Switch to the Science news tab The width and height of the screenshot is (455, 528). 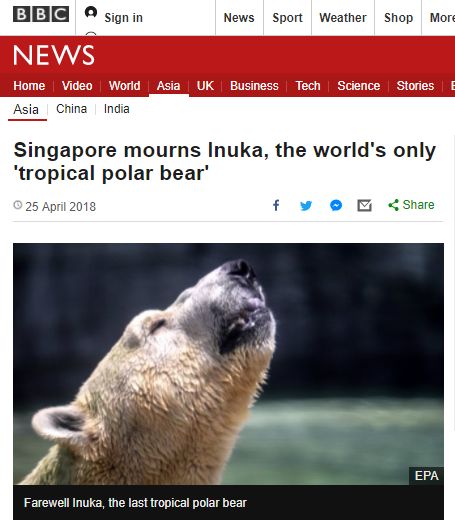click(x=359, y=86)
